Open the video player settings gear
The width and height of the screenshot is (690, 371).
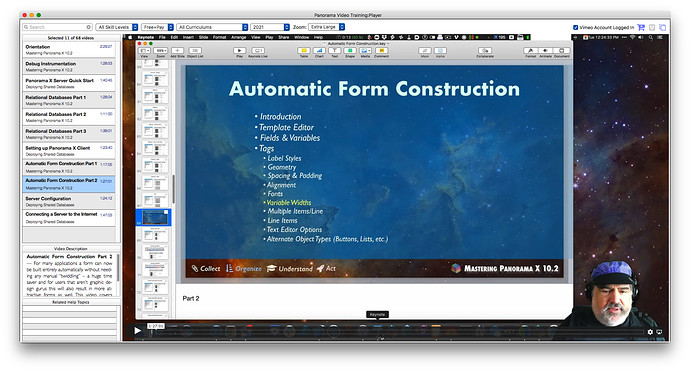click(x=650, y=332)
